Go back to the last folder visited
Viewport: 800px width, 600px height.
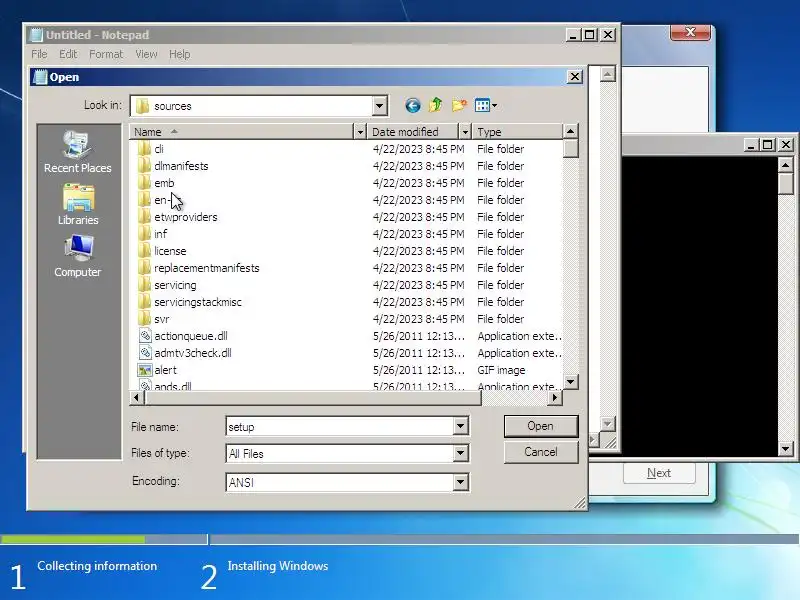coord(413,106)
